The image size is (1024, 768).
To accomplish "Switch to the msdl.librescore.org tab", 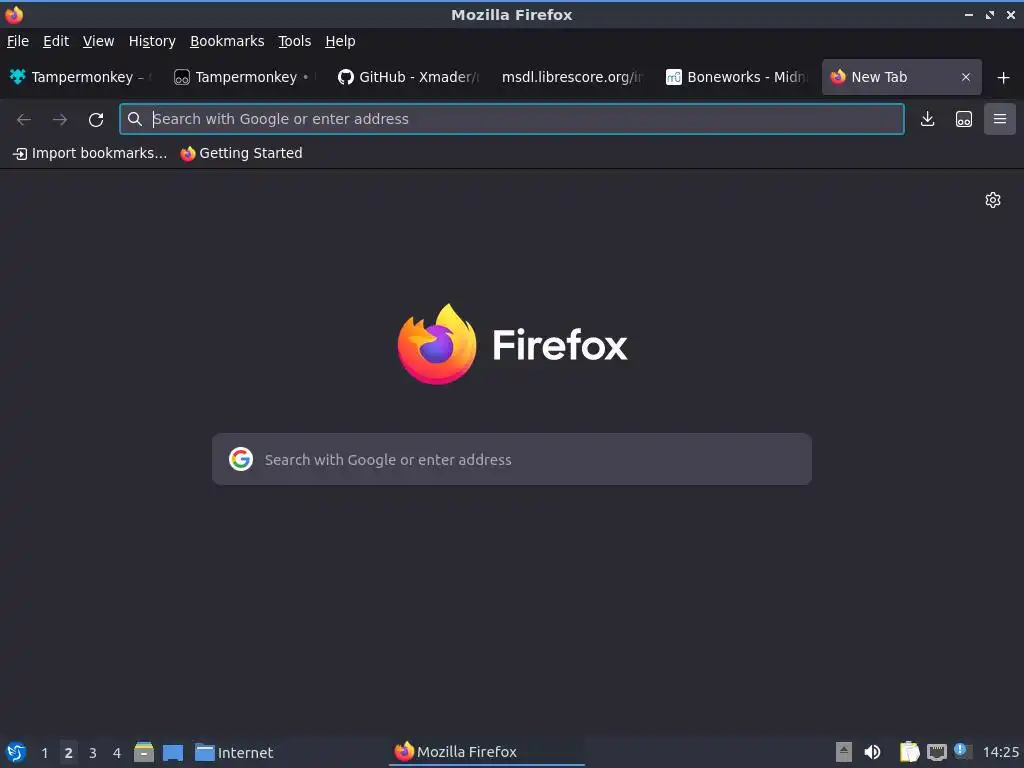I will pos(572,77).
